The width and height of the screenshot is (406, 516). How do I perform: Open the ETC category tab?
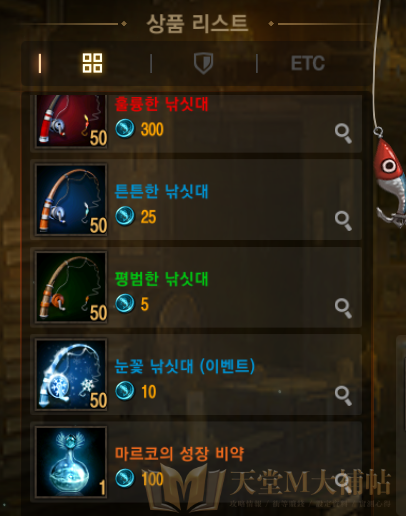(x=308, y=63)
